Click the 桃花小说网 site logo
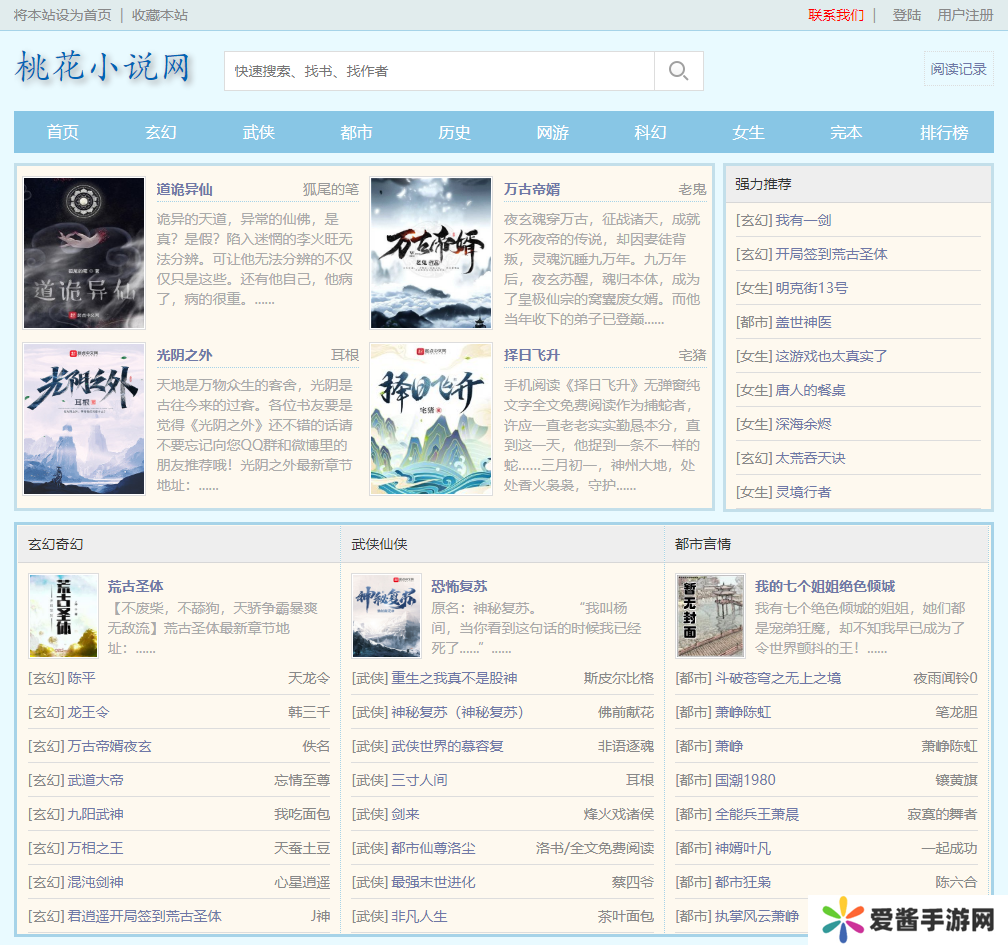The image size is (1008, 945). point(103,68)
